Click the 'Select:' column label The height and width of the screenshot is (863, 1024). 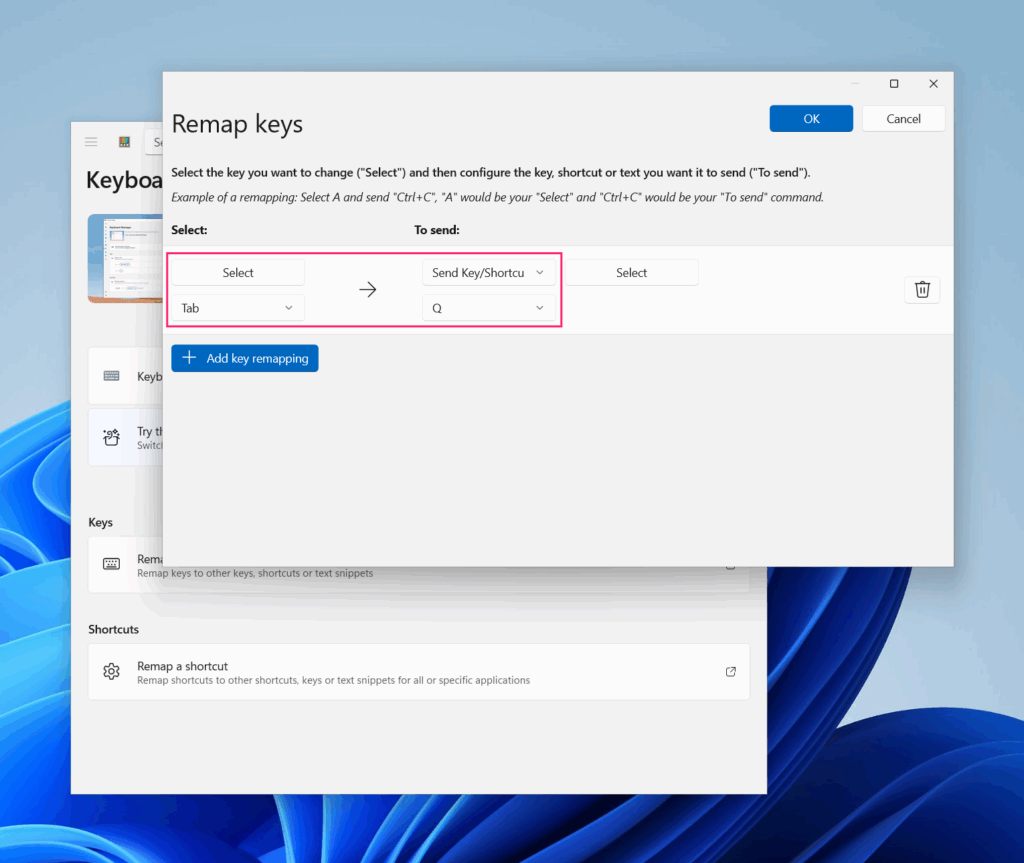click(189, 230)
